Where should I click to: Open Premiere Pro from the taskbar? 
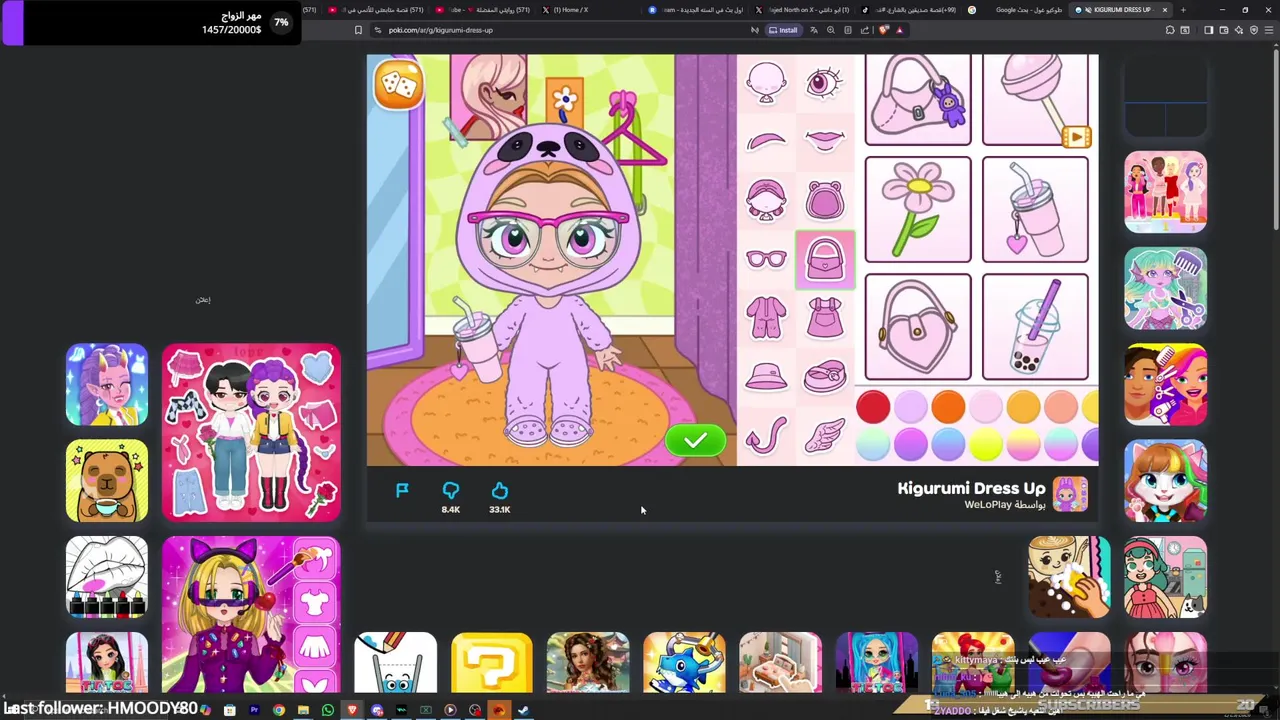(x=254, y=711)
